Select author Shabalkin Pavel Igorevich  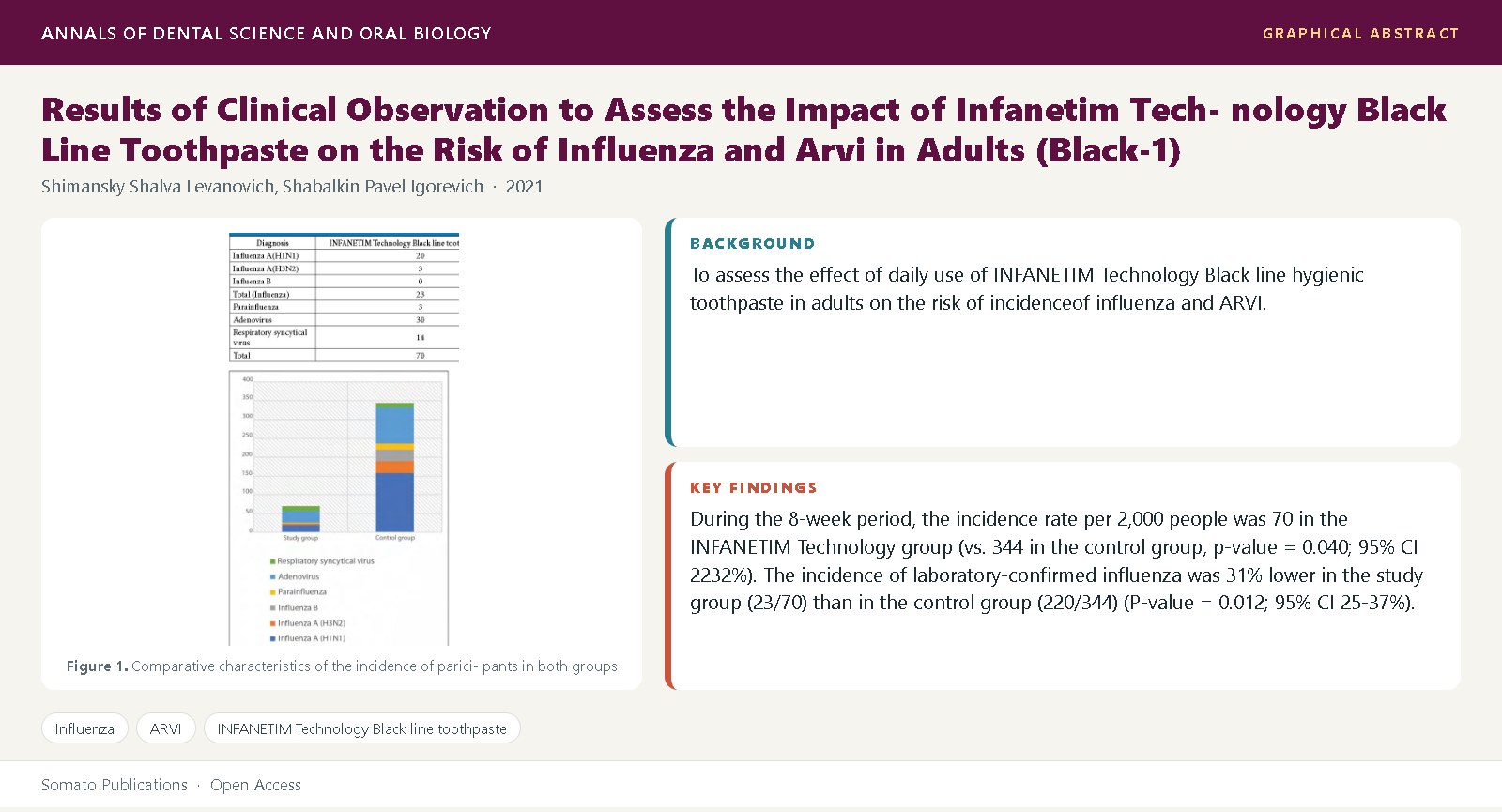383,186
